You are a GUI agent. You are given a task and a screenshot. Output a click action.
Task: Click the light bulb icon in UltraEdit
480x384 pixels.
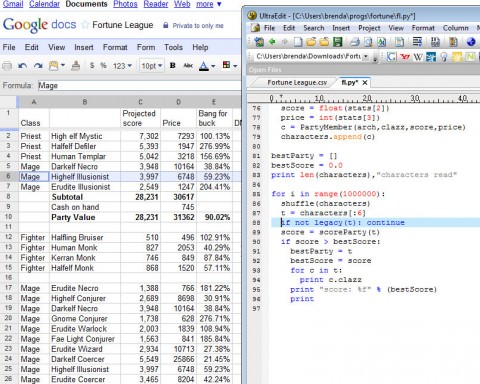444,57
